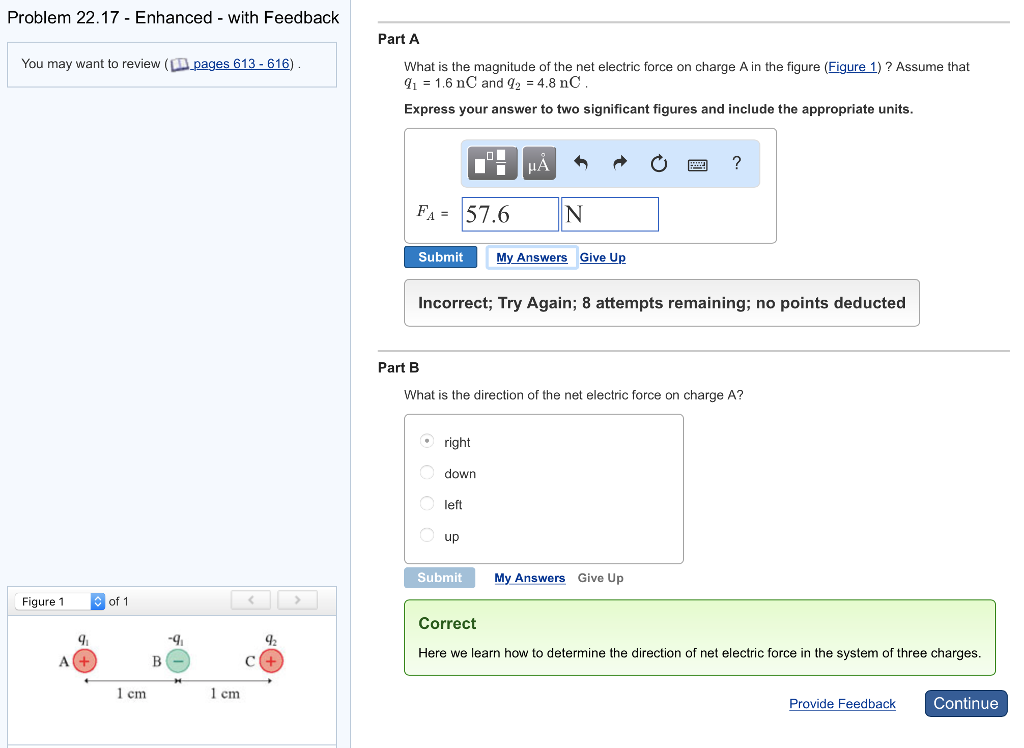Open My Answers for Part B
Viewport: 1024px width, 748px height.
530,578
